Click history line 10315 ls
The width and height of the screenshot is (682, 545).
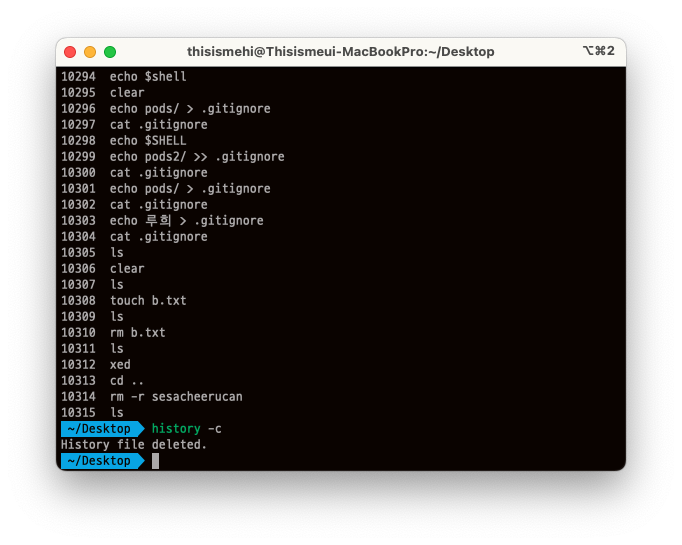pyautogui.click(x=92, y=412)
